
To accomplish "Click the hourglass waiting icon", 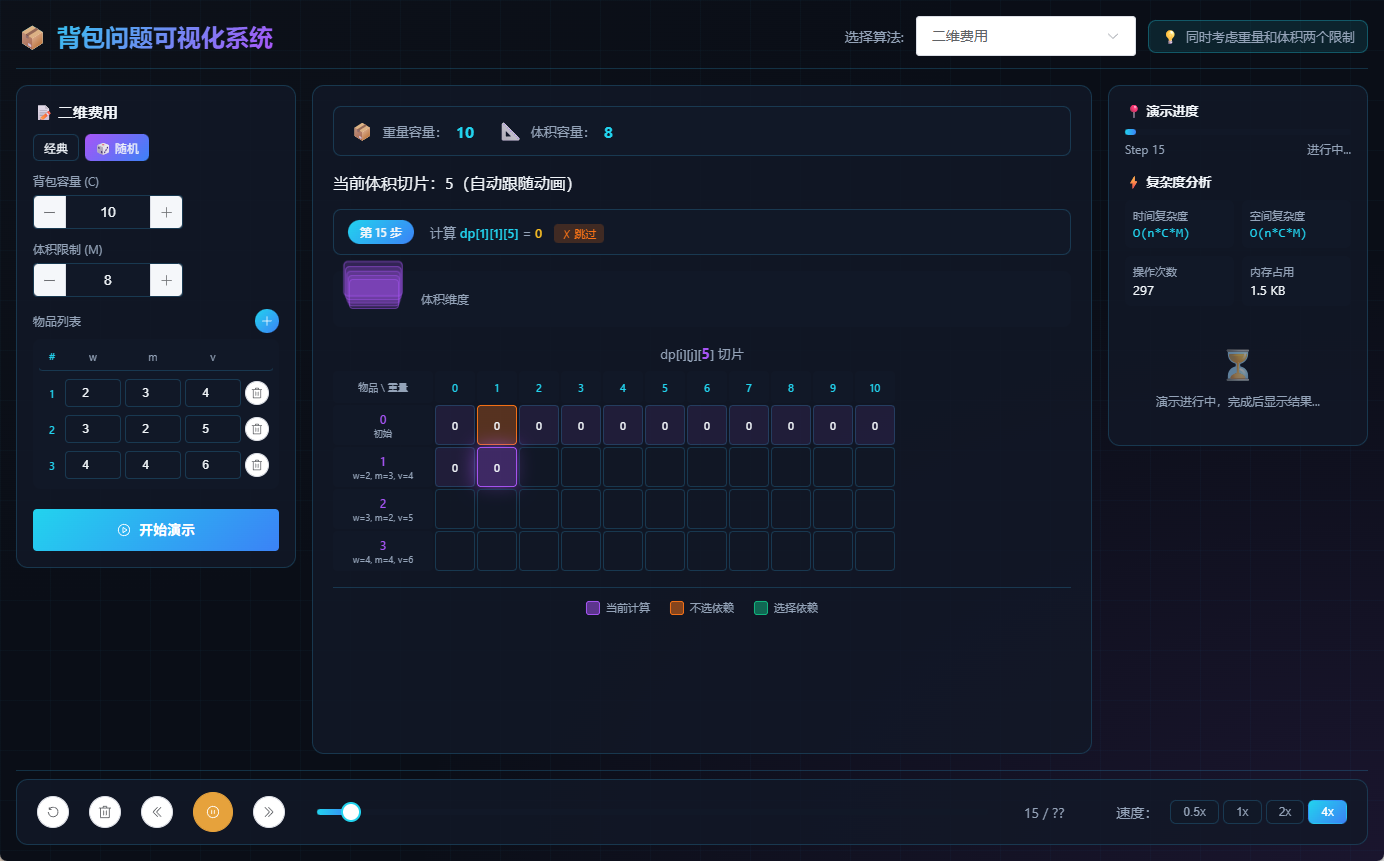I will (1238, 365).
